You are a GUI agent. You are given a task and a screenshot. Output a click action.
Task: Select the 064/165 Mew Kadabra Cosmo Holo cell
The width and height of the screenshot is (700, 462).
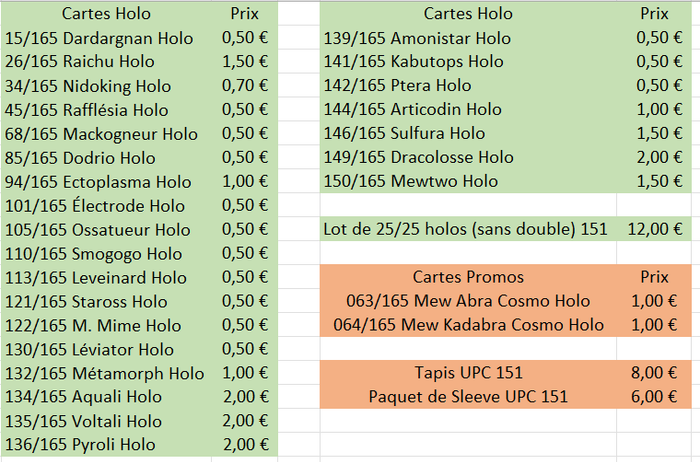(468, 325)
